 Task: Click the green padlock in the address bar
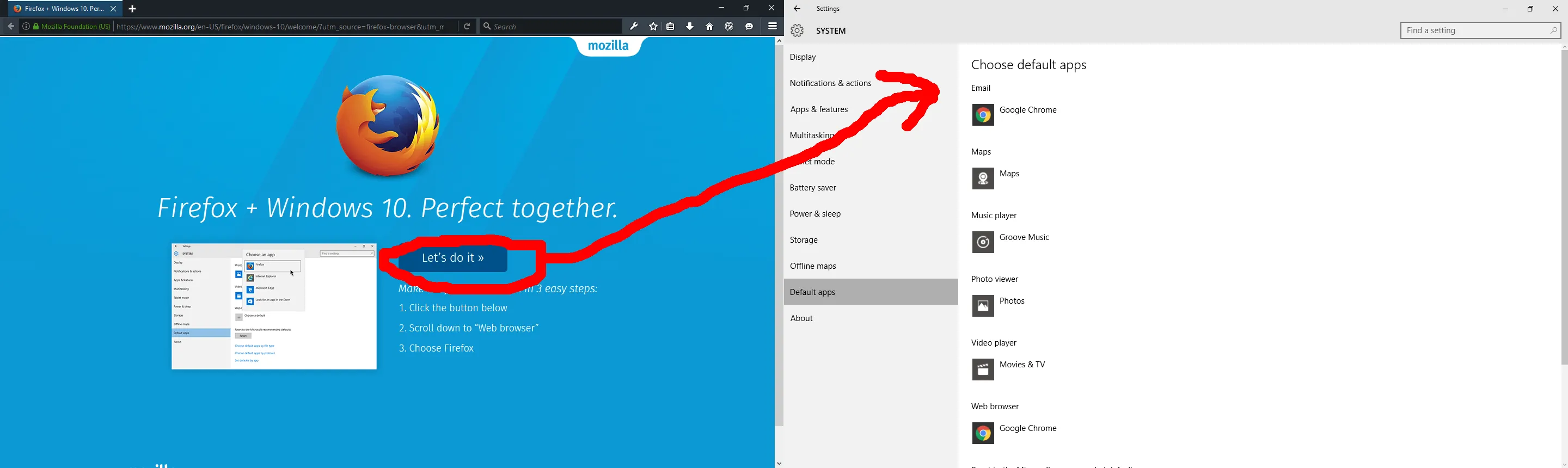tap(36, 27)
